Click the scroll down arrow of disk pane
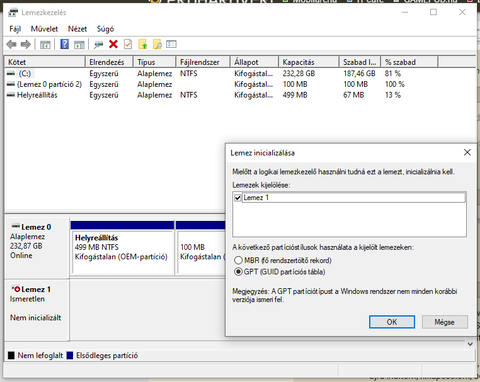 (470, 344)
